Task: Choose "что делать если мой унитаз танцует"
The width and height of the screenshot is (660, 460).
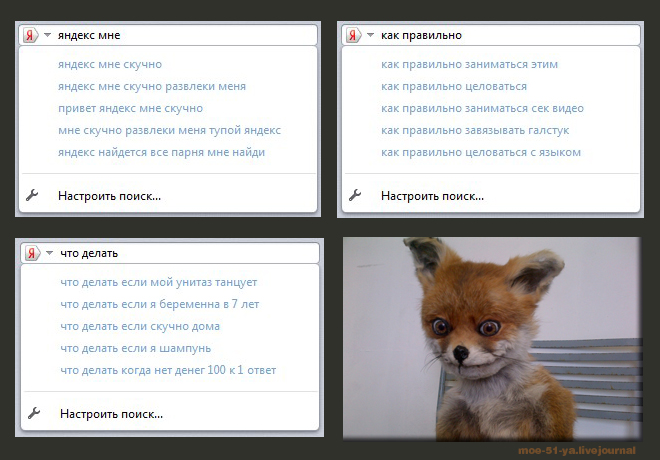Action: (158, 282)
